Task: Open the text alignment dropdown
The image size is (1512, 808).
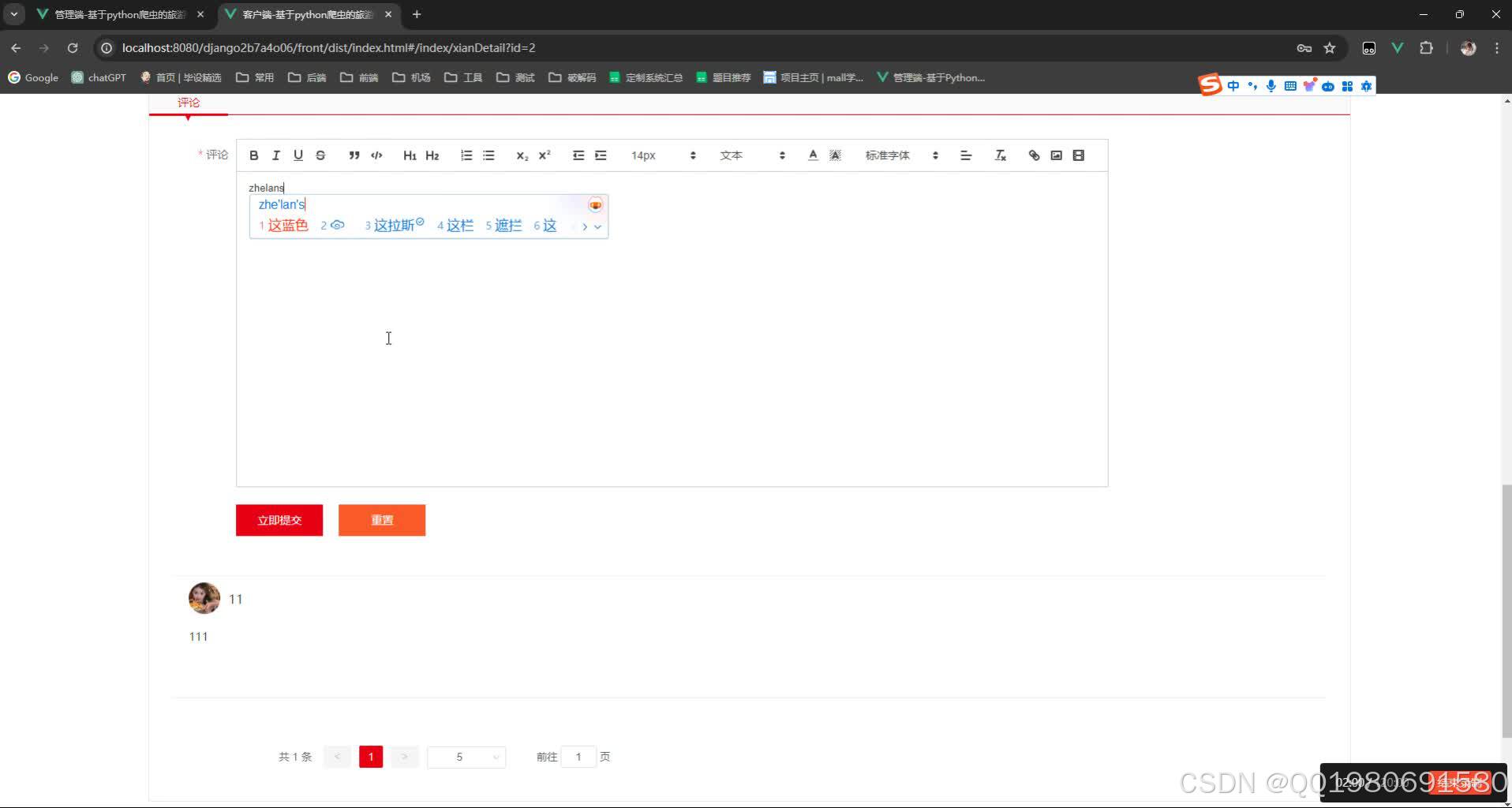Action: [965, 155]
